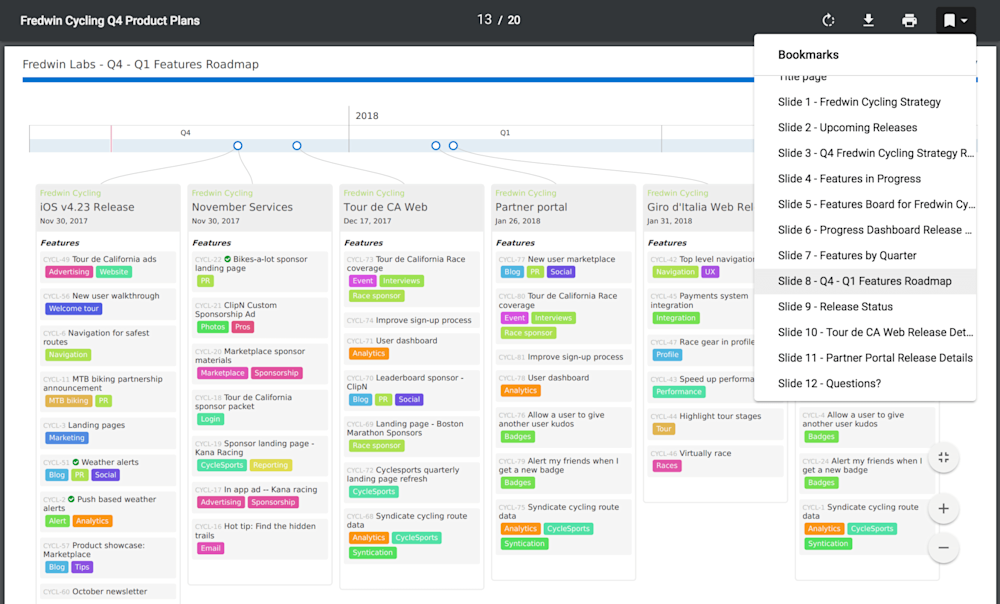Zoom in on the roadmap
This screenshot has height=604, width=1000.
pos(943,509)
